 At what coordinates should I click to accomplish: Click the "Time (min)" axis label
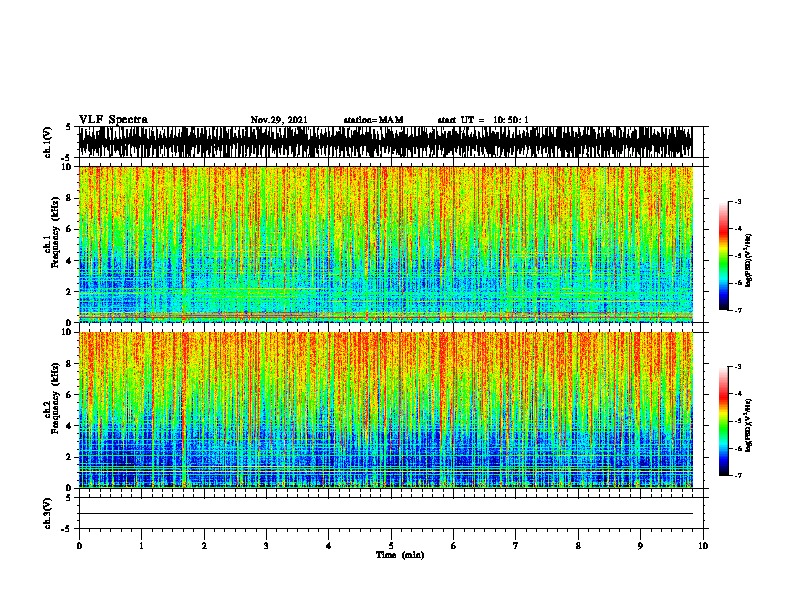[x=400, y=555]
